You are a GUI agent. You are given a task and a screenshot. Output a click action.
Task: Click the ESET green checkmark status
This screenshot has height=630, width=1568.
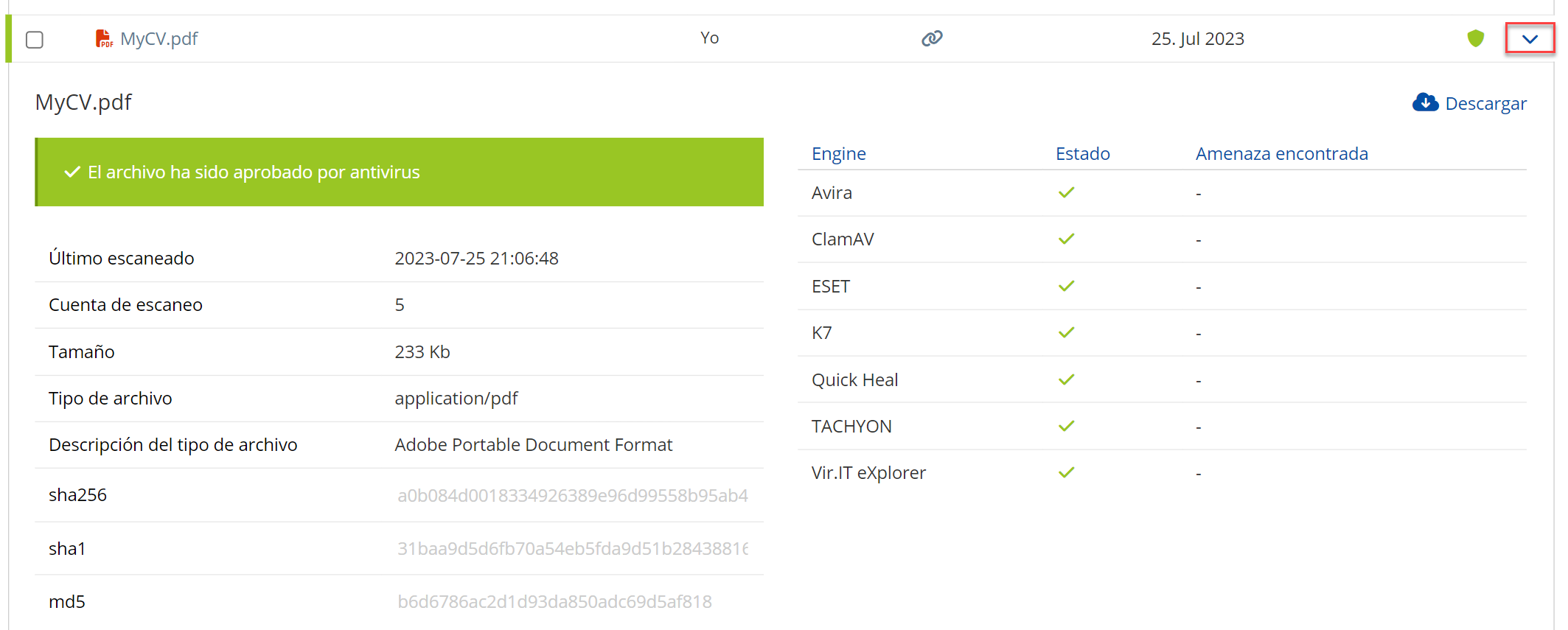[1066, 287]
